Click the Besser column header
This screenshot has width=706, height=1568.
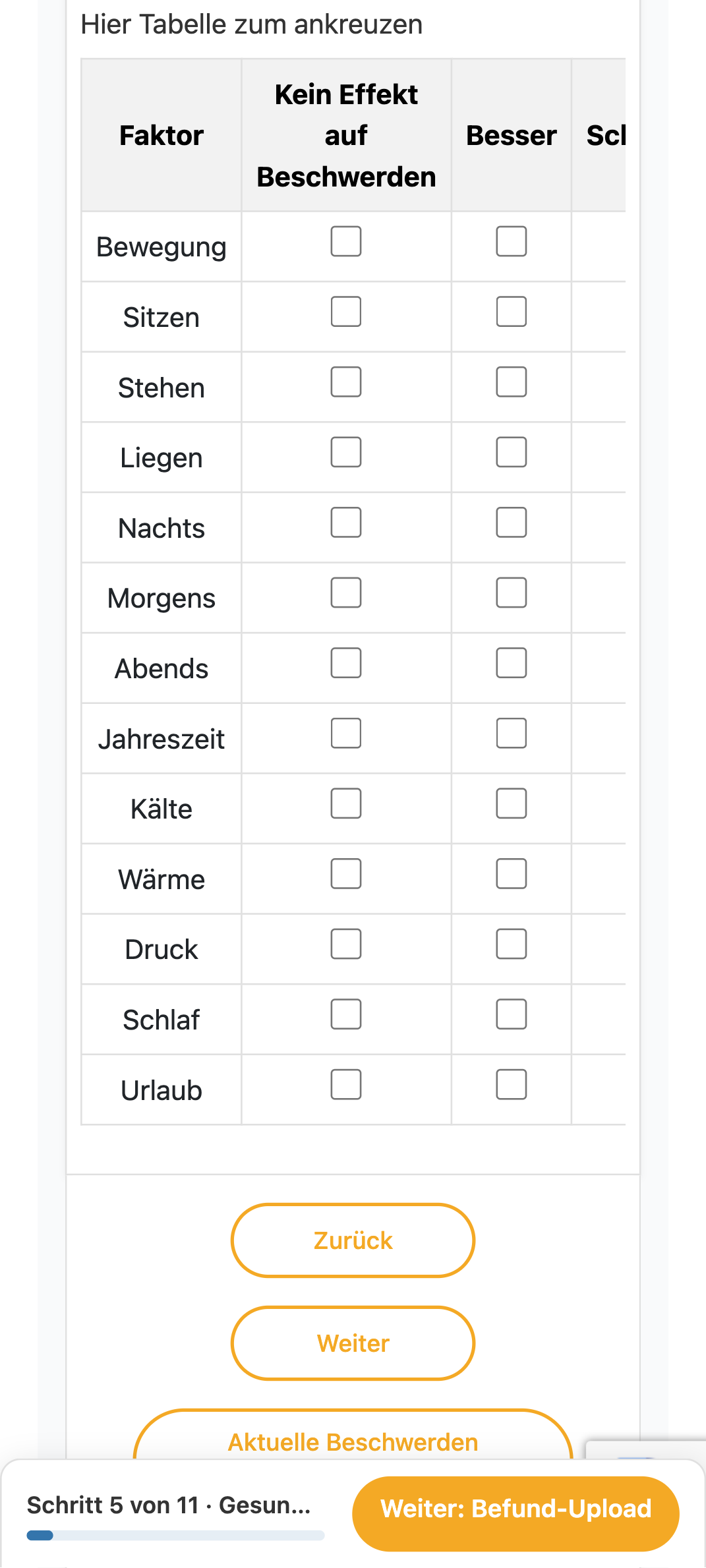coord(512,136)
